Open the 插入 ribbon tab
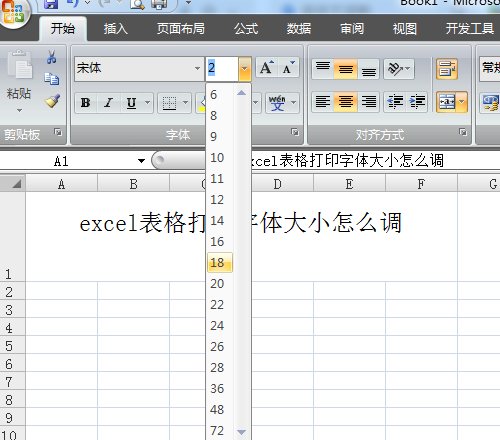 pos(115,29)
